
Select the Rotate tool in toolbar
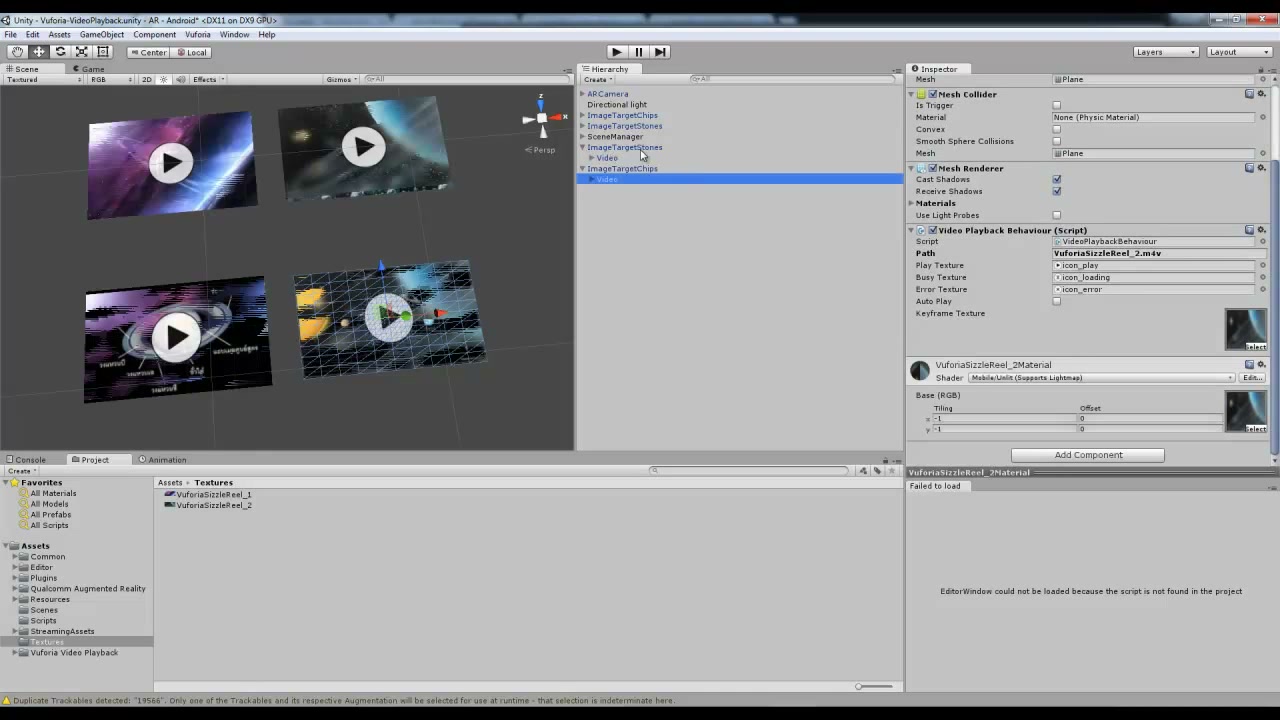click(x=60, y=52)
